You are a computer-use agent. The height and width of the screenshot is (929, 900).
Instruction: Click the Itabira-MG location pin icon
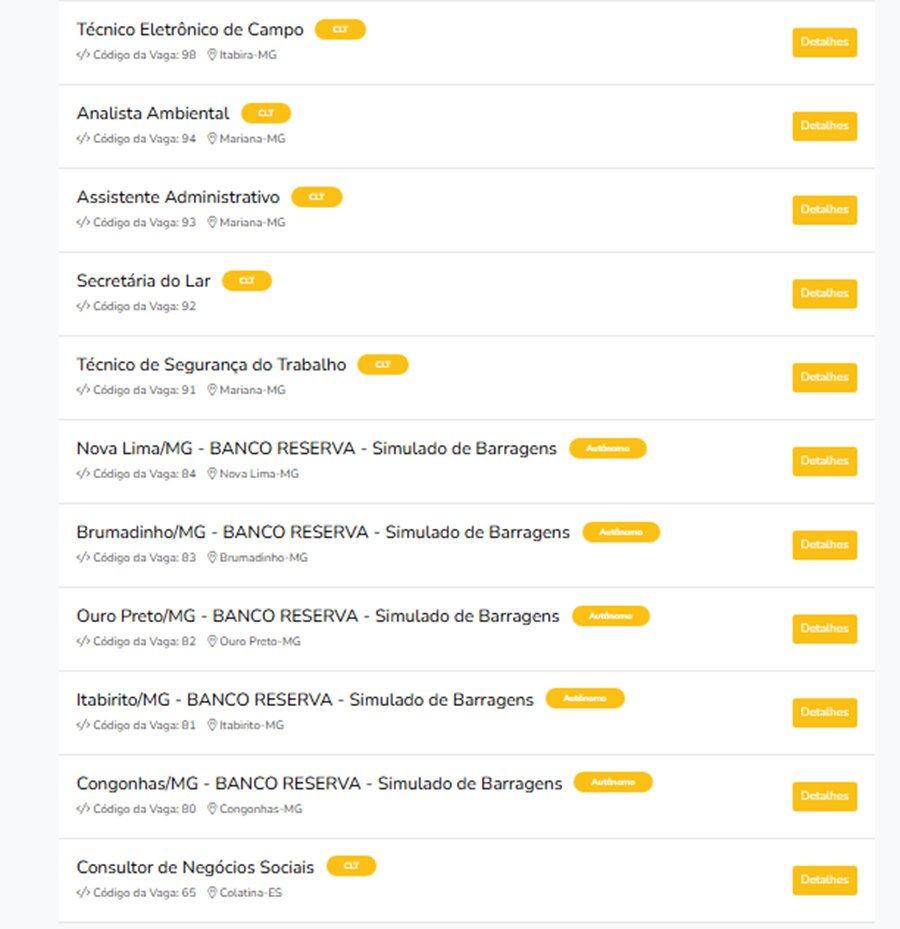click(x=212, y=55)
